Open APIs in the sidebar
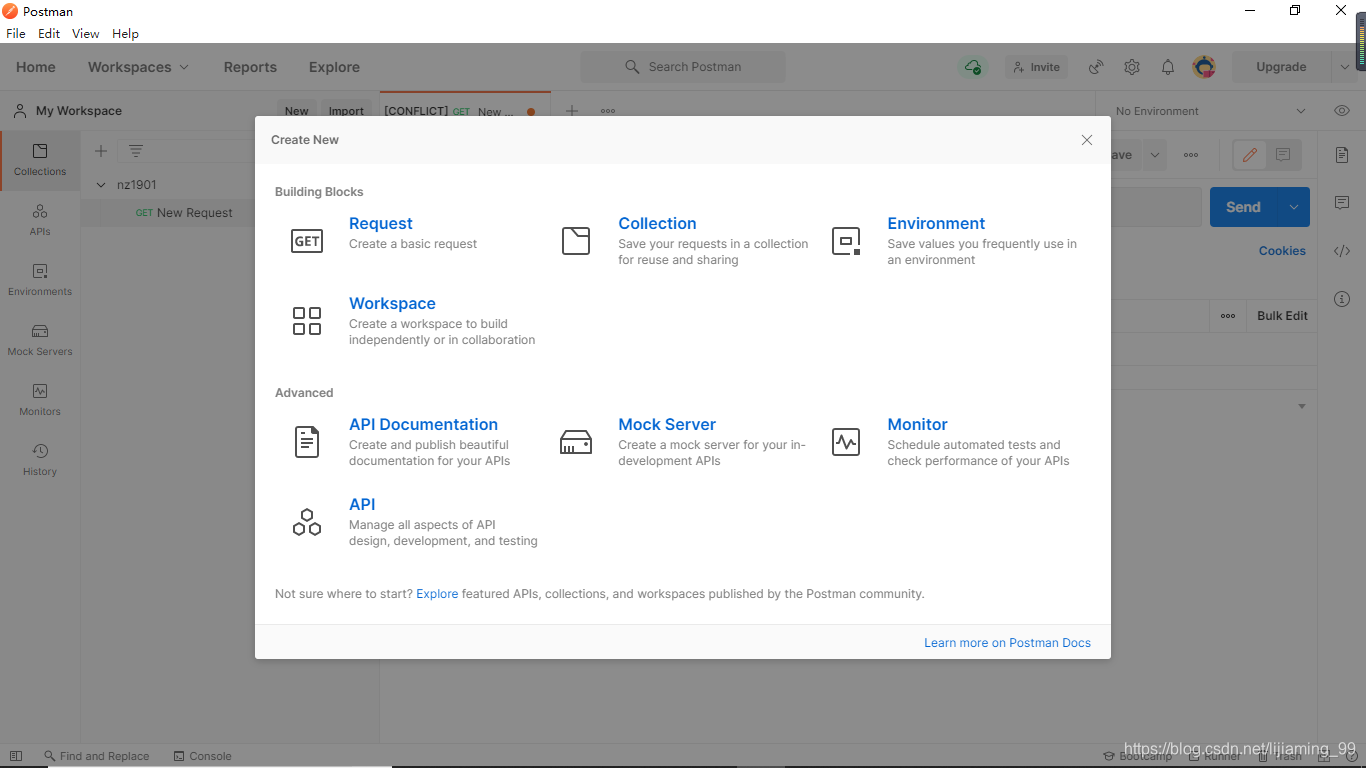1366x768 pixels. (x=40, y=220)
